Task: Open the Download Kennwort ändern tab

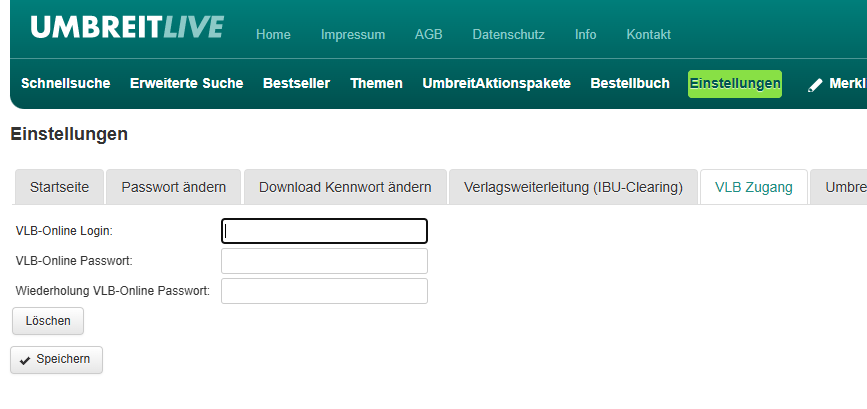Action: point(345,187)
